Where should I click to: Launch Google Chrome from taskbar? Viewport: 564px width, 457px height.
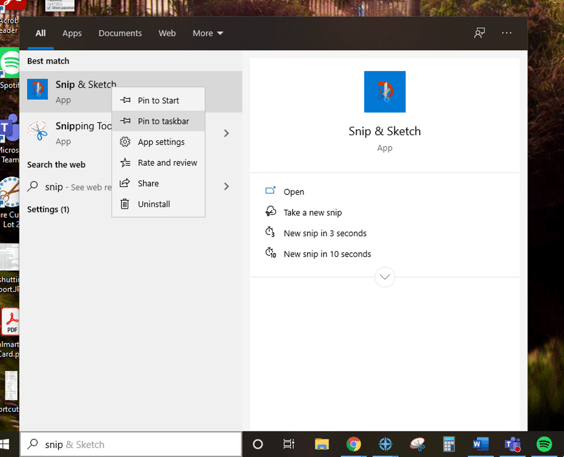[x=354, y=444]
